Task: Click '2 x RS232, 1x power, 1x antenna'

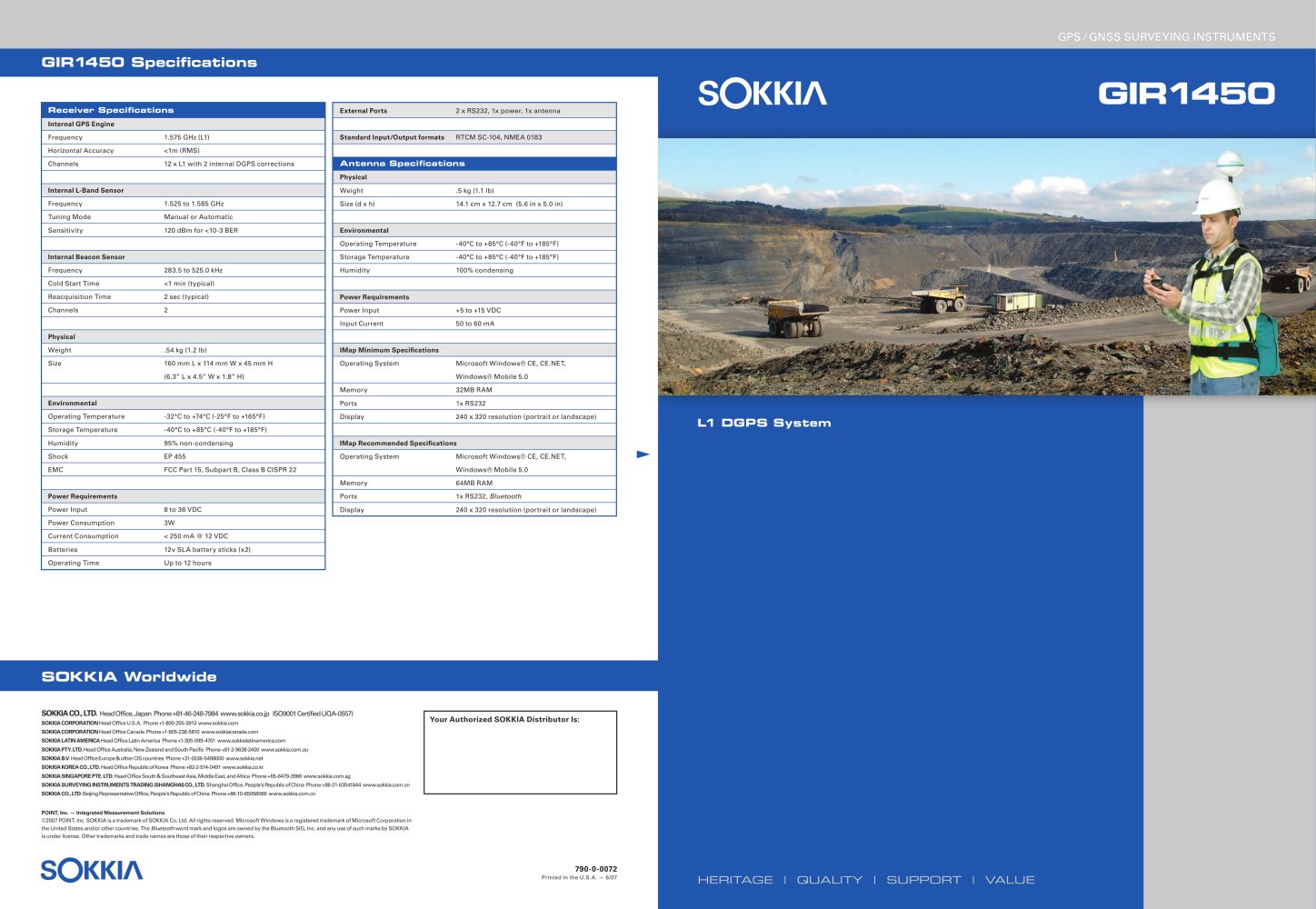Action: (x=508, y=111)
